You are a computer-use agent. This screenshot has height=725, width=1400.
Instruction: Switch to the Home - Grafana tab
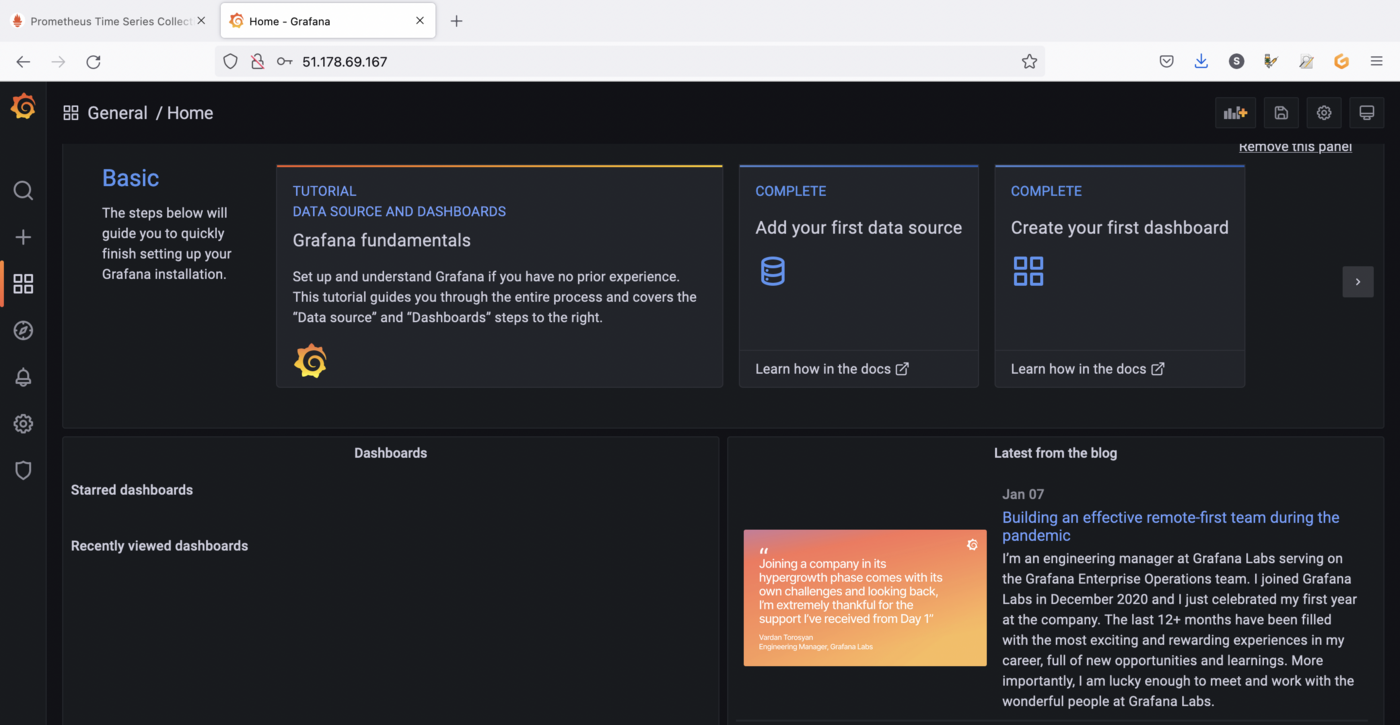pos(320,20)
